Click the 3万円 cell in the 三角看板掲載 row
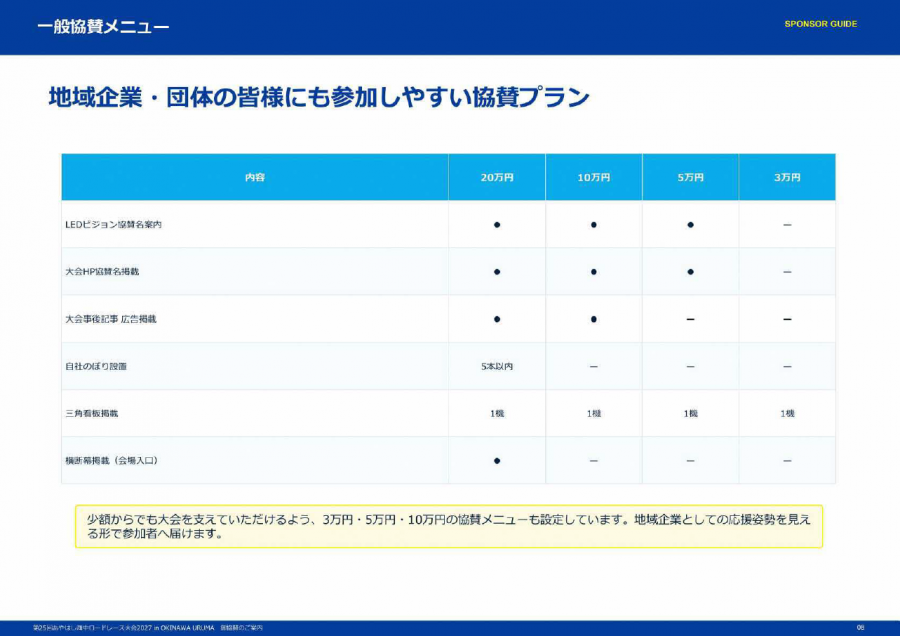 787,413
